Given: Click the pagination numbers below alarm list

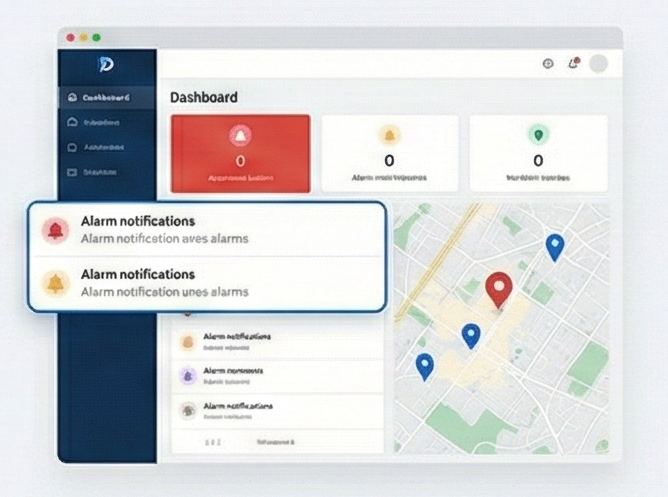Looking at the screenshot, I should (x=212, y=441).
